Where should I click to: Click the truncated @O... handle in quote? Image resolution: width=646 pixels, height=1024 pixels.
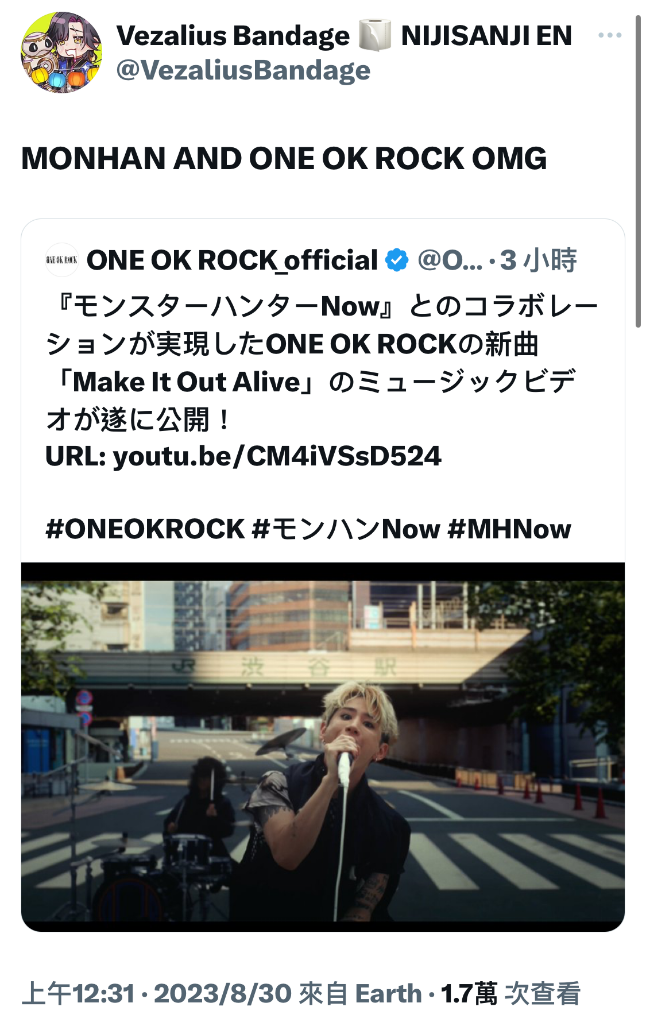(449, 260)
